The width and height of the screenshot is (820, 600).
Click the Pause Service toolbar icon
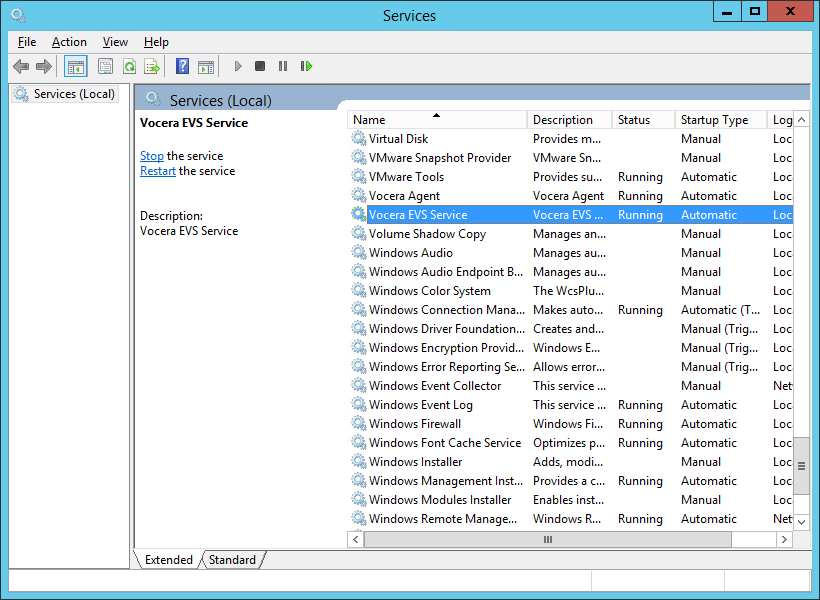point(283,67)
